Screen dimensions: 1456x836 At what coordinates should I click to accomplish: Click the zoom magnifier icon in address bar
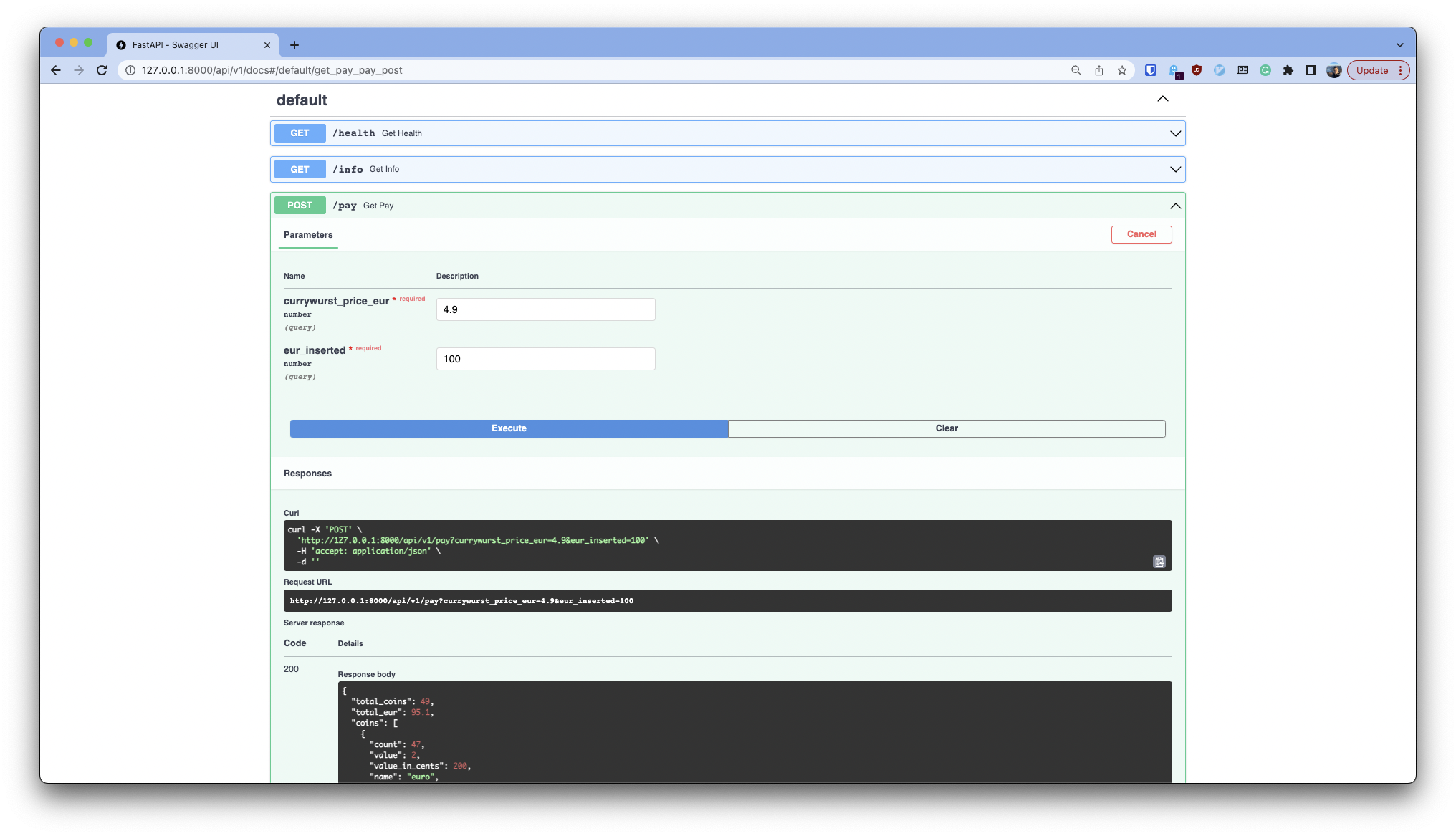(1076, 70)
